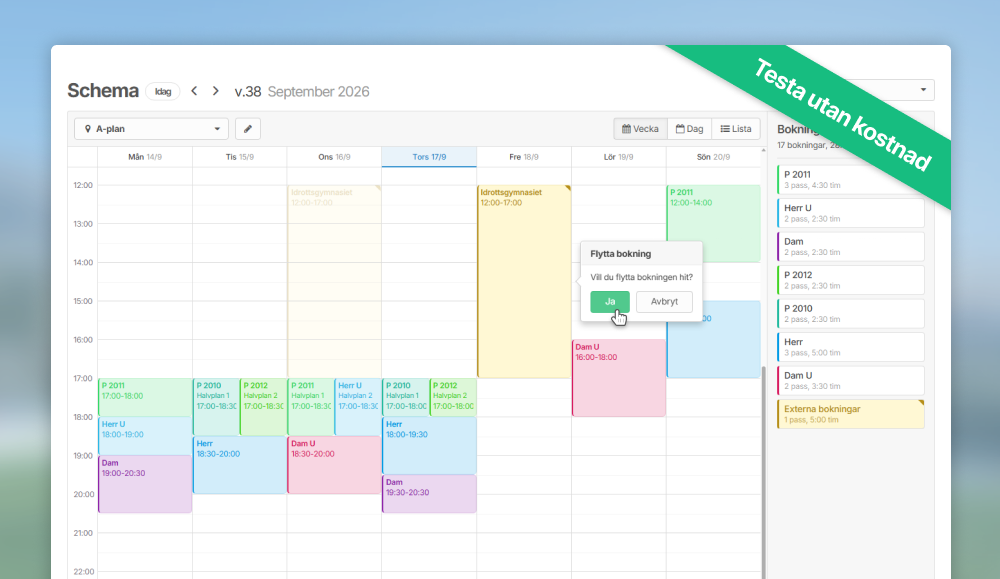Go to the previous week arrow

(x=195, y=91)
